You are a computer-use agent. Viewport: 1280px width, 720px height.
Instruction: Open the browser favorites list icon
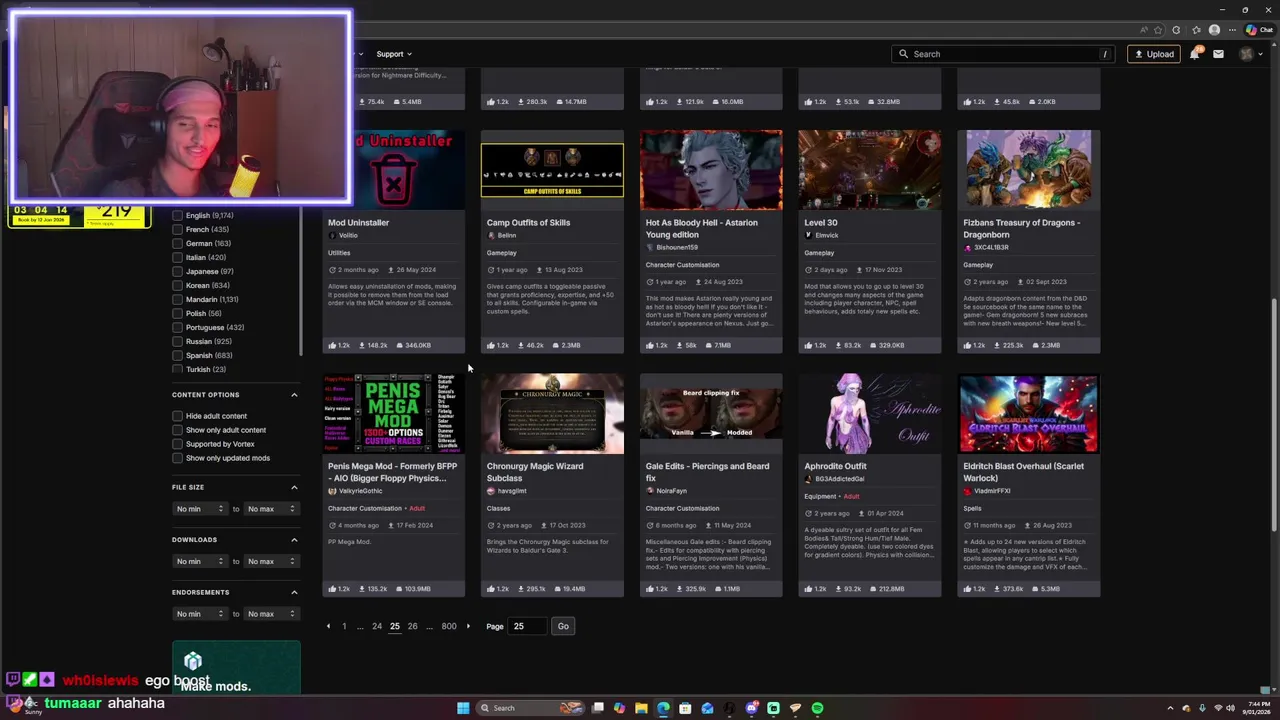[x=1195, y=30]
